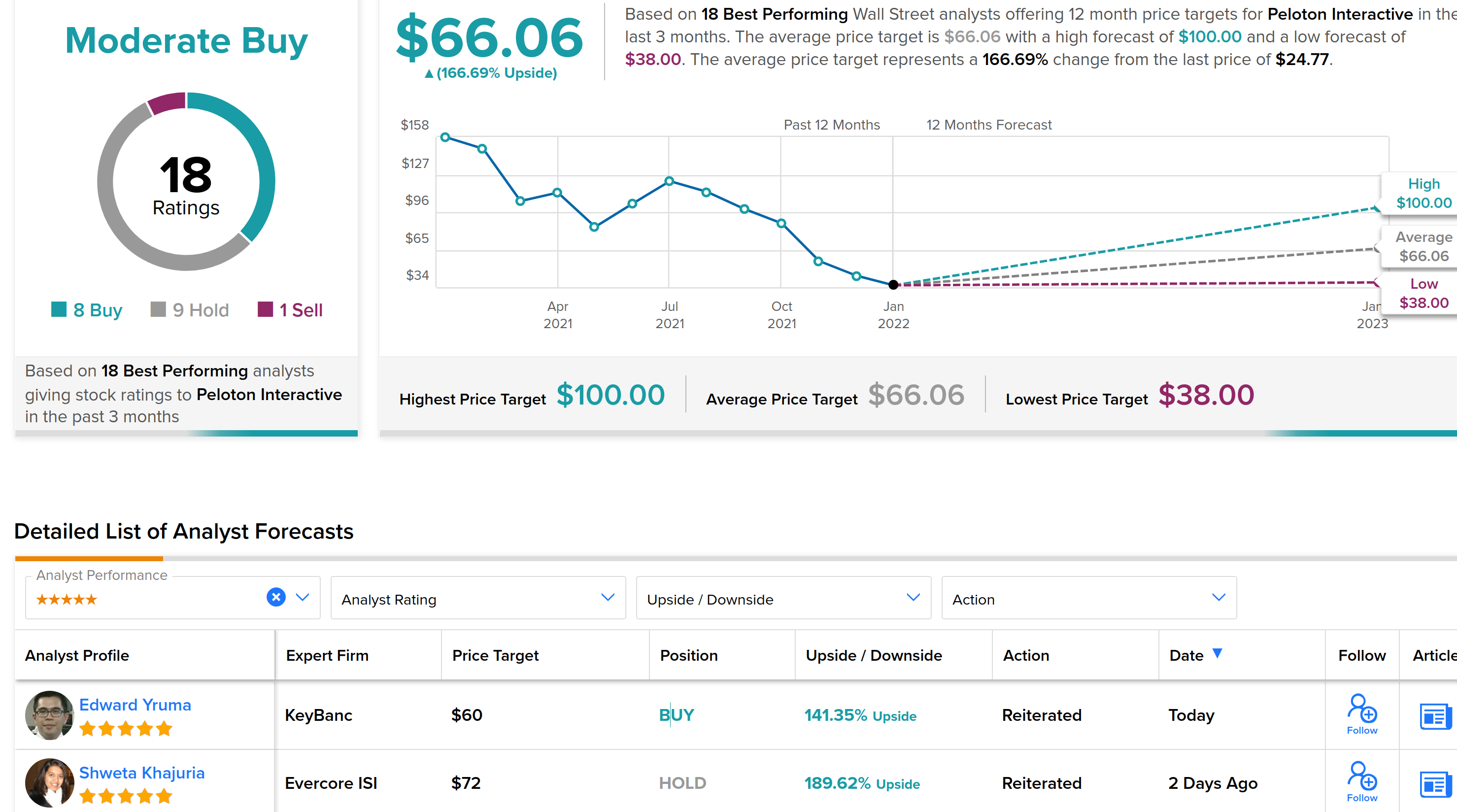1457x812 pixels.
Task: Expand the Analyst Performance dropdown
Action: (x=303, y=597)
